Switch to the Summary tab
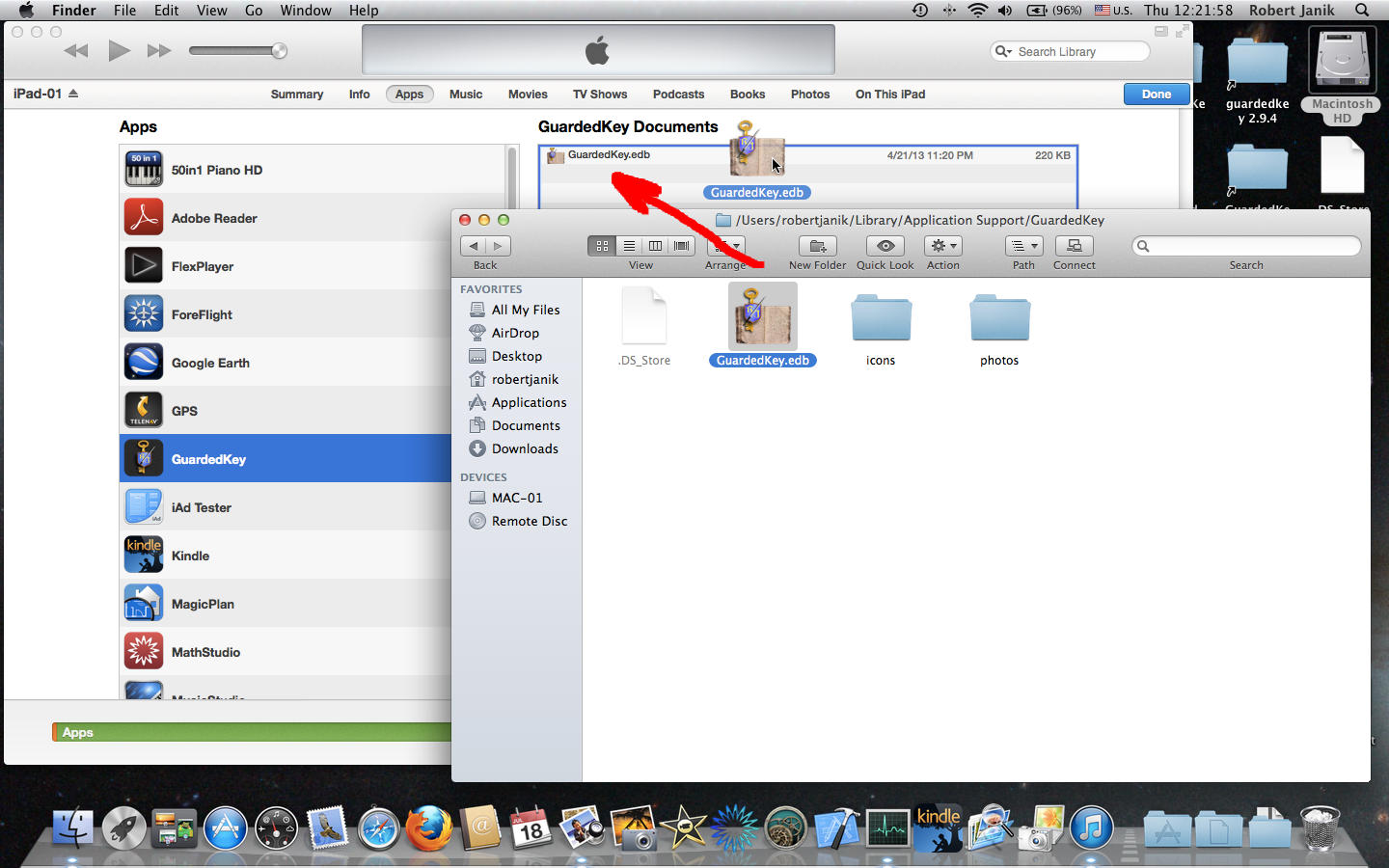Viewport: 1389px width, 868px height. coord(297,94)
